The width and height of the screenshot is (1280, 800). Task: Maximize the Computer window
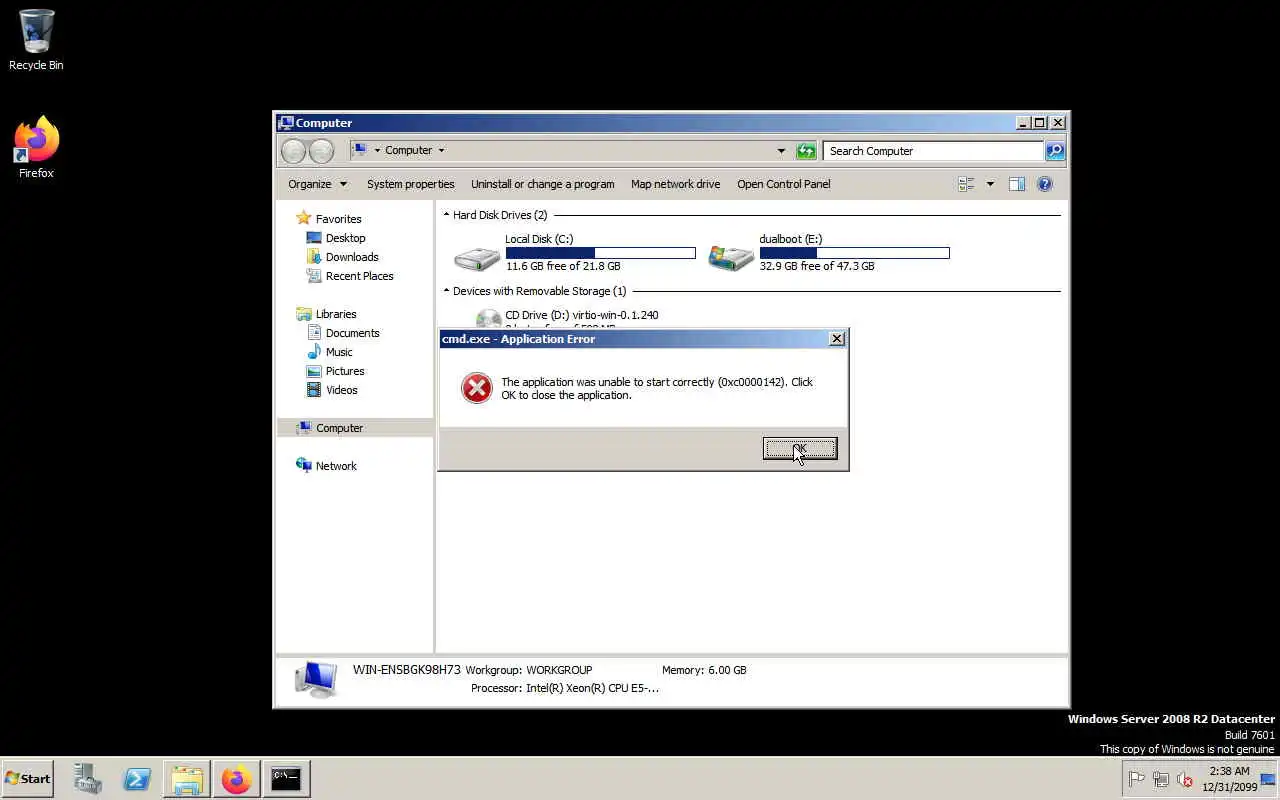pyautogui.click(x=1040, y=123)
